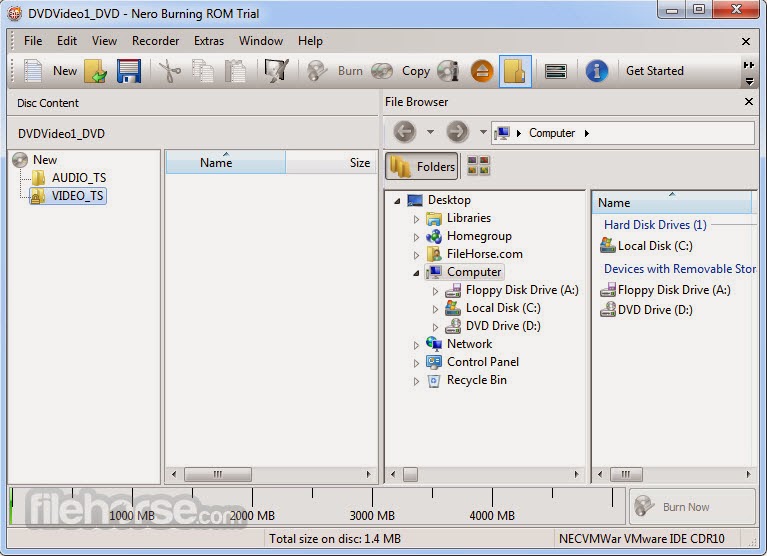Select Local Disk (C:) in the file list
This screenshot has width=767, height=556.
coord(655,246)
